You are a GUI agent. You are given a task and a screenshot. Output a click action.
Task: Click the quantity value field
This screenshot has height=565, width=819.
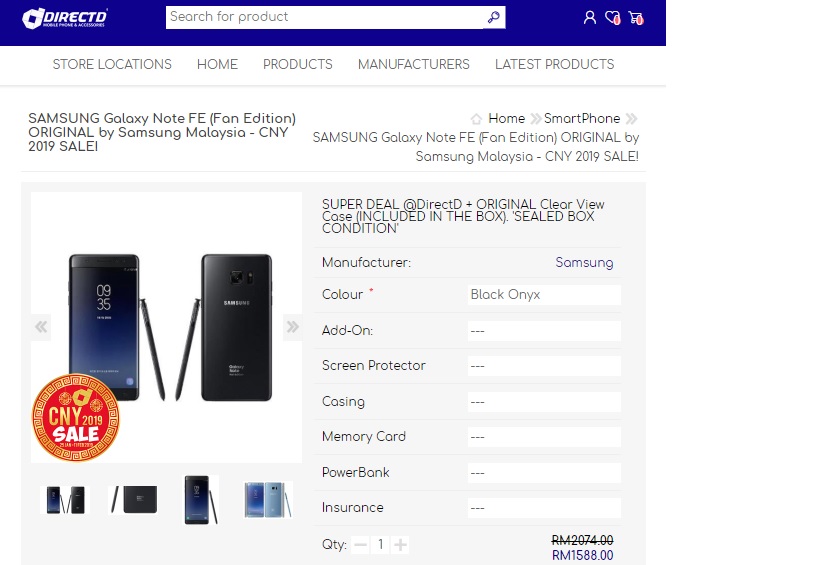[x=380, y=545]
